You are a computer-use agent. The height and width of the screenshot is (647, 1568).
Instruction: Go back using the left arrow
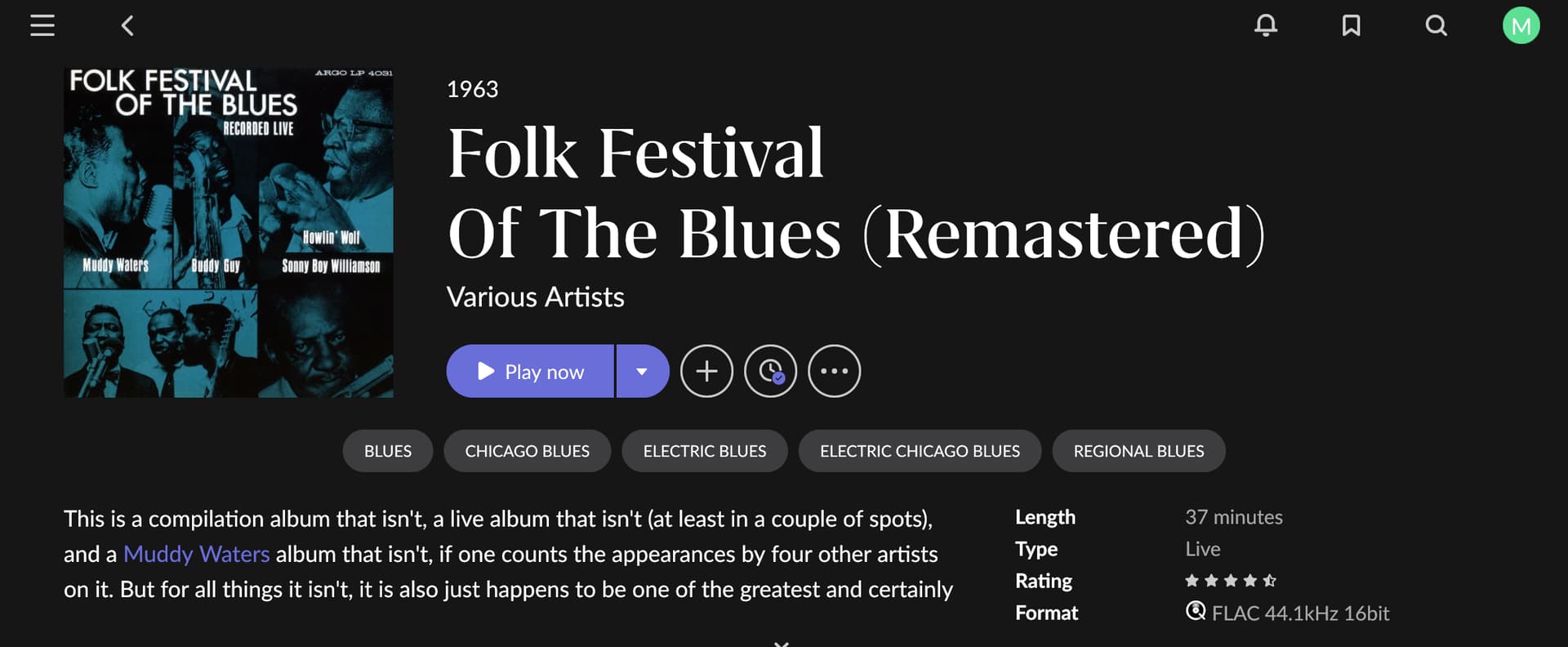click(x=127, y=26)
